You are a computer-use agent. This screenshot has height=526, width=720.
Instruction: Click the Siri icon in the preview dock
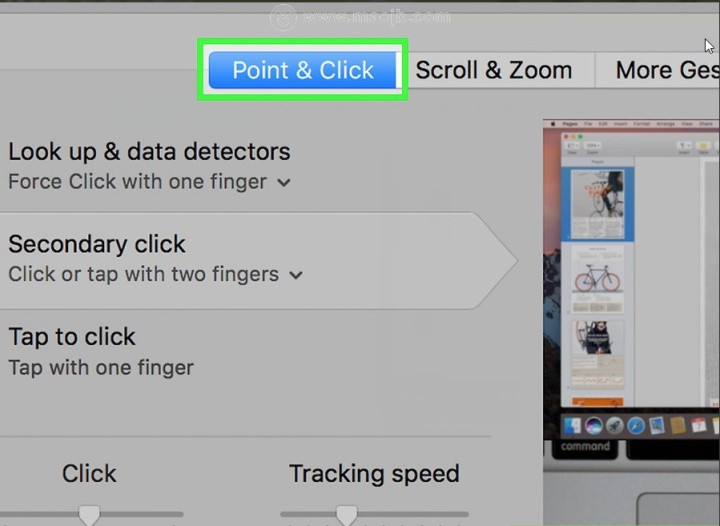coord(594,426)
